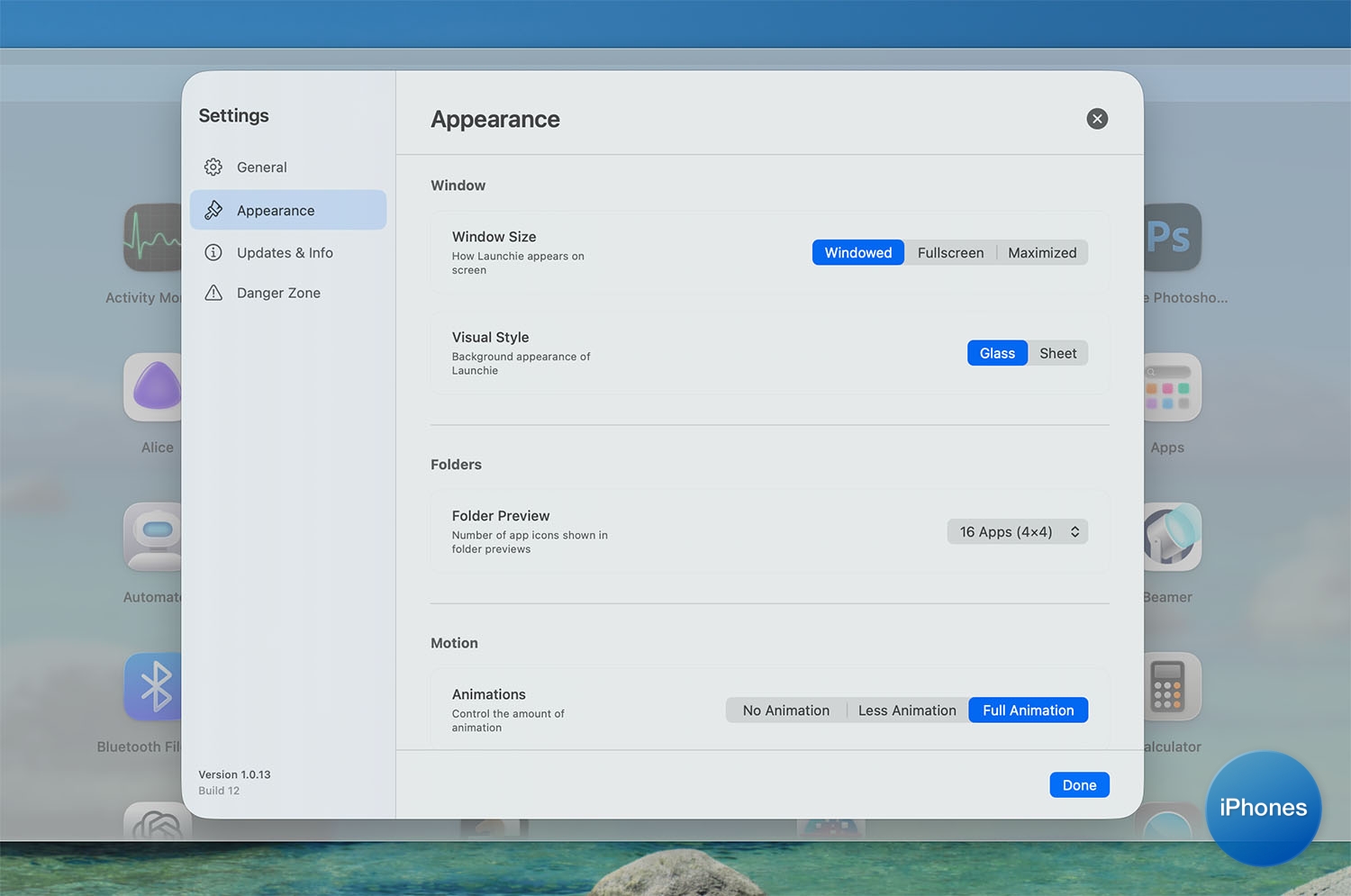The height and width of the screenshot is (896, 1351).
Task: Click the Appearance paintbrush icon
Action: 213,211
